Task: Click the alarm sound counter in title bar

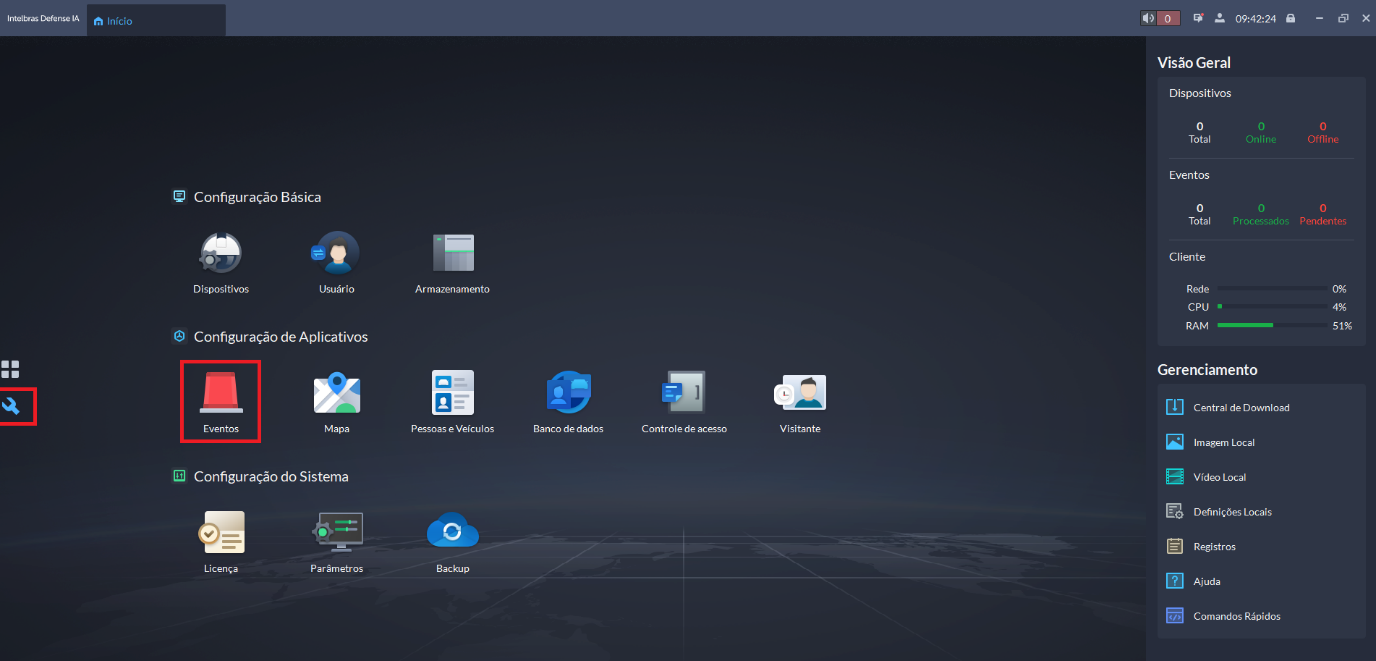Action: [x=1160, y=18]
